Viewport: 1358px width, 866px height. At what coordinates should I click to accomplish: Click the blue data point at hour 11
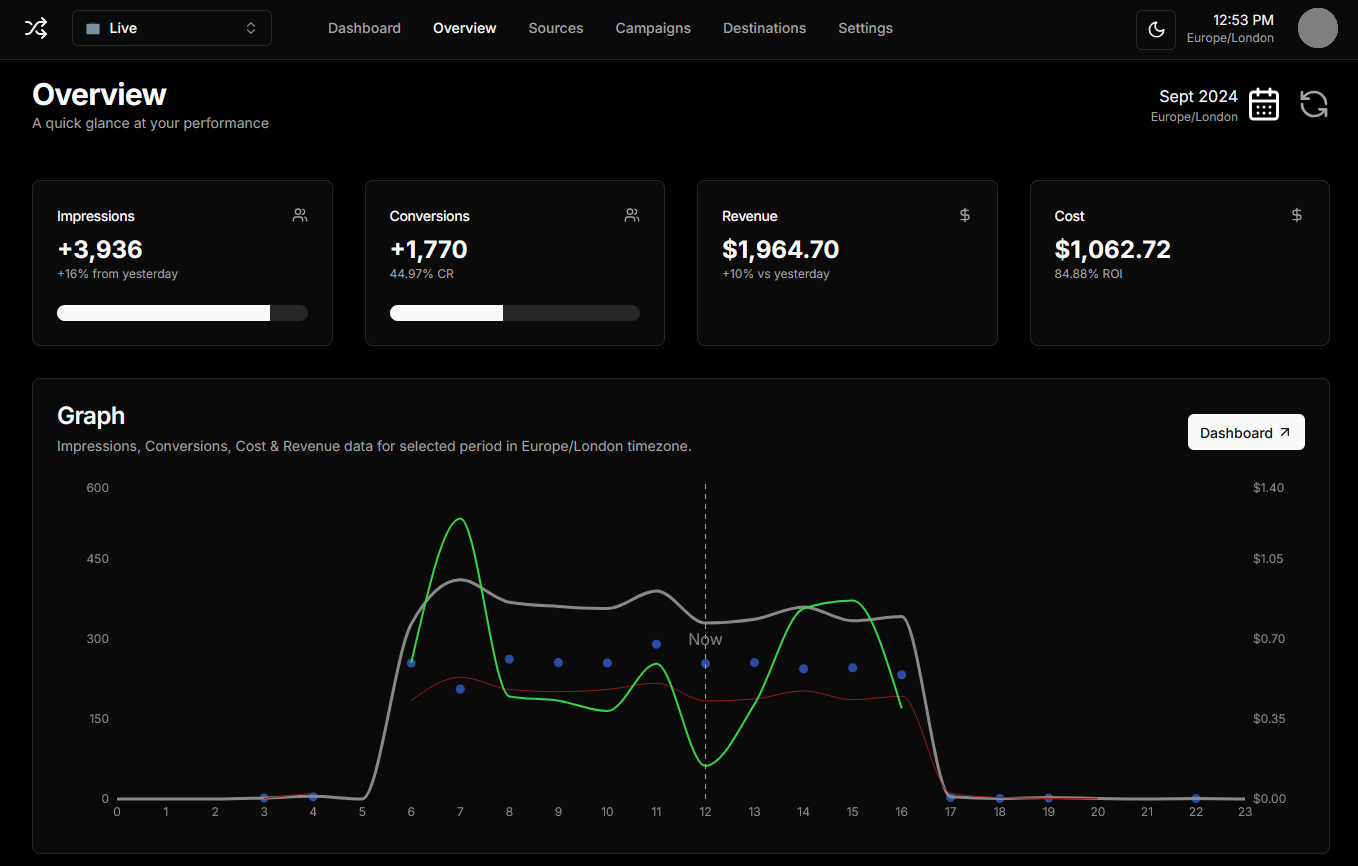coord(656,645)
